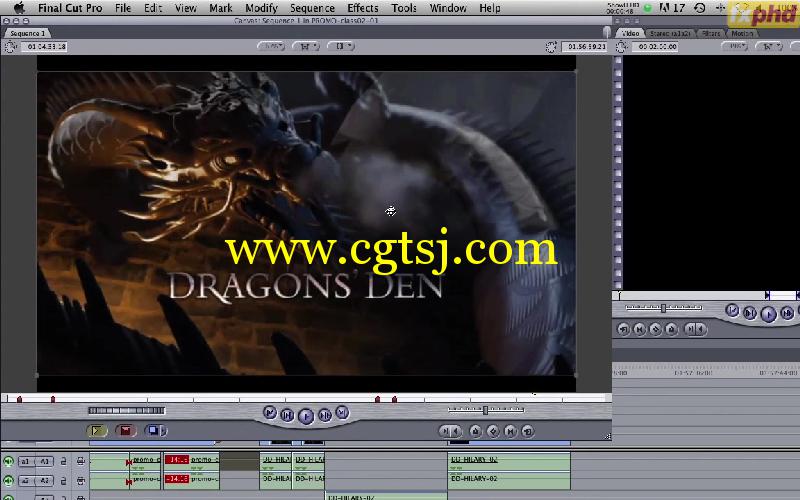Click the red Overwrite edit button

pos(126,431)
